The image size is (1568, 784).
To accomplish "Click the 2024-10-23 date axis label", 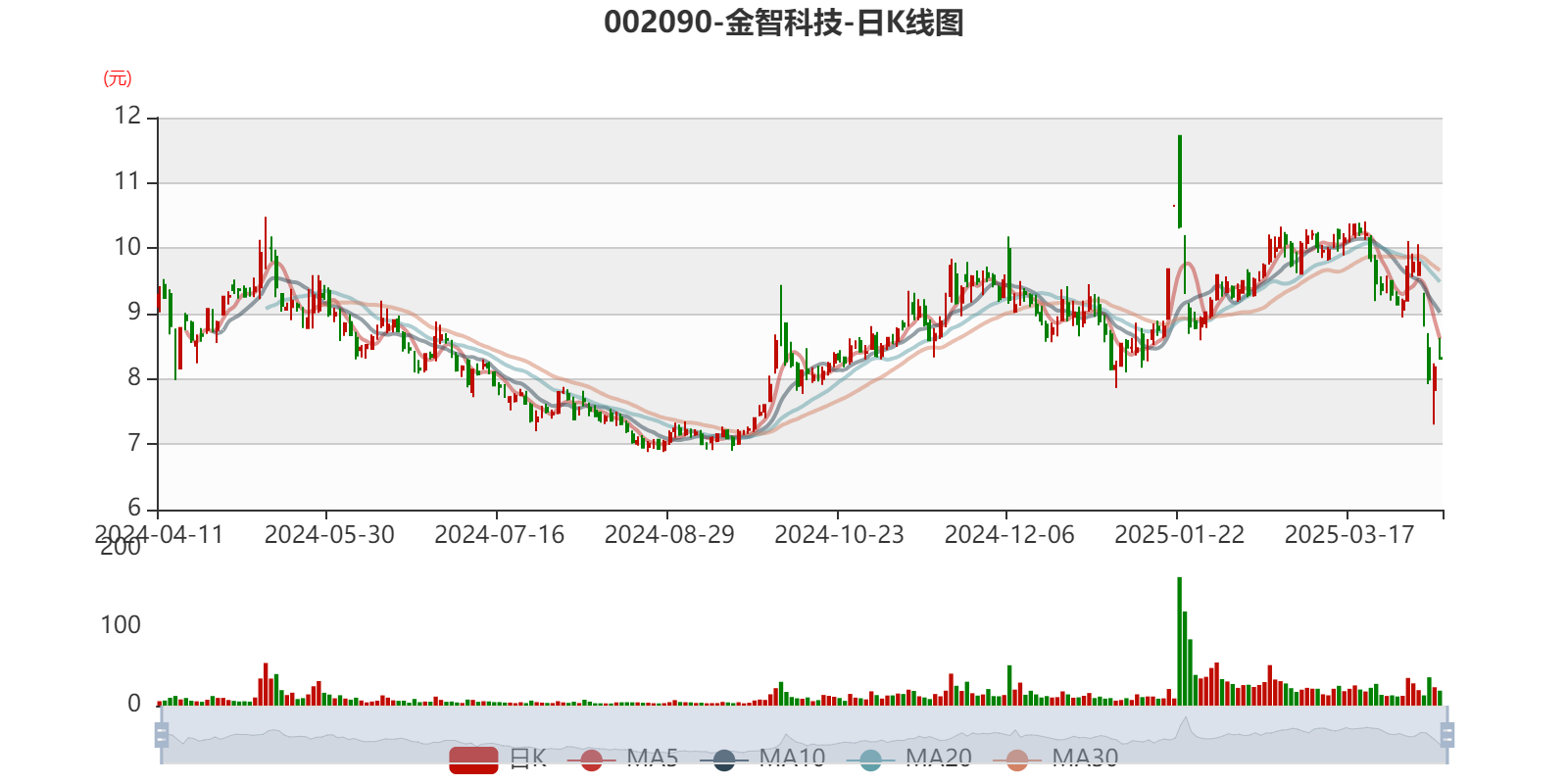I will 839,535.
